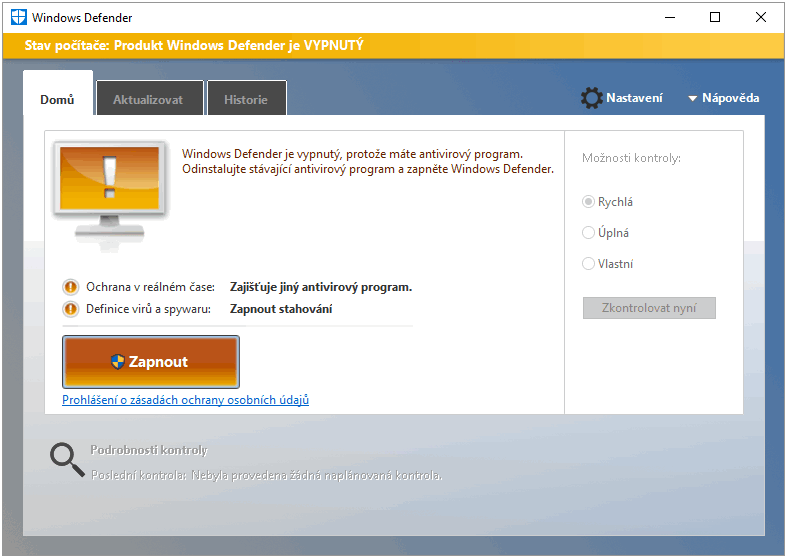Open Nastavení via the gear icon

click(592, 98)
